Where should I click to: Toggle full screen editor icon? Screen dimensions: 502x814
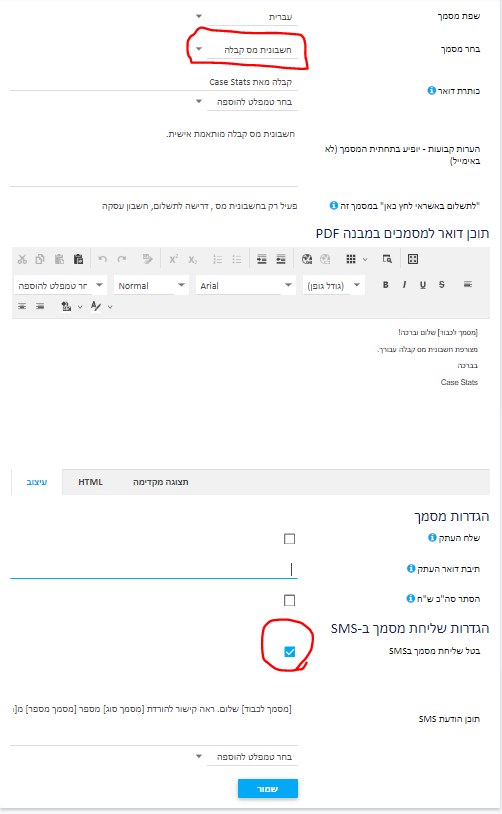(413, 259)
